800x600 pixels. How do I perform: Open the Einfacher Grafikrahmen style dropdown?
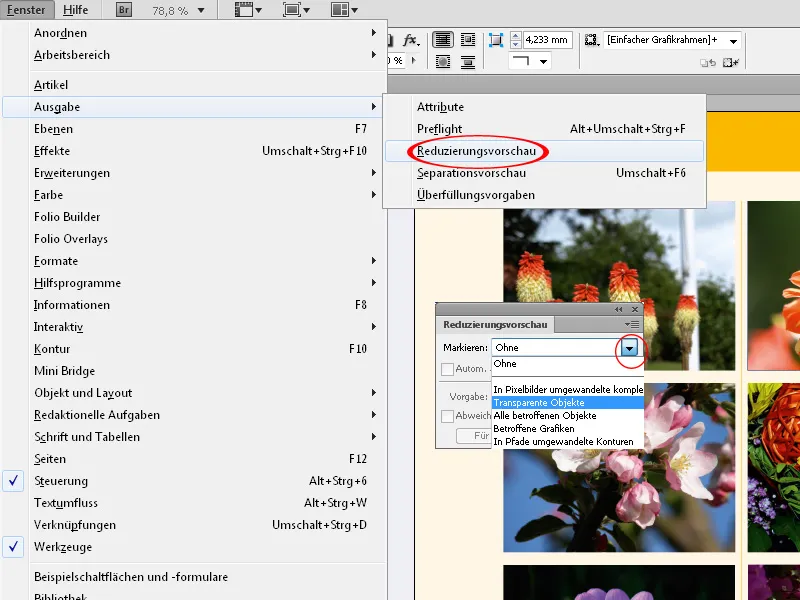coord(733,41)
